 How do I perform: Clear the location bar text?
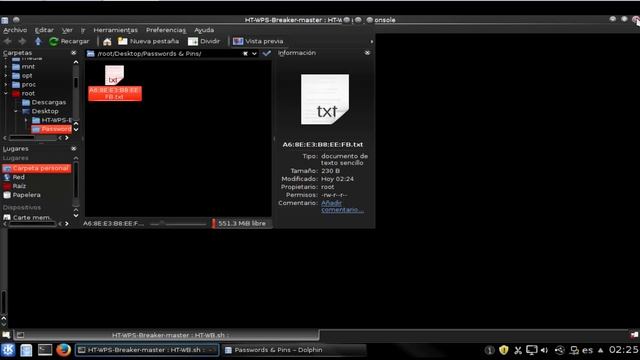245,53
